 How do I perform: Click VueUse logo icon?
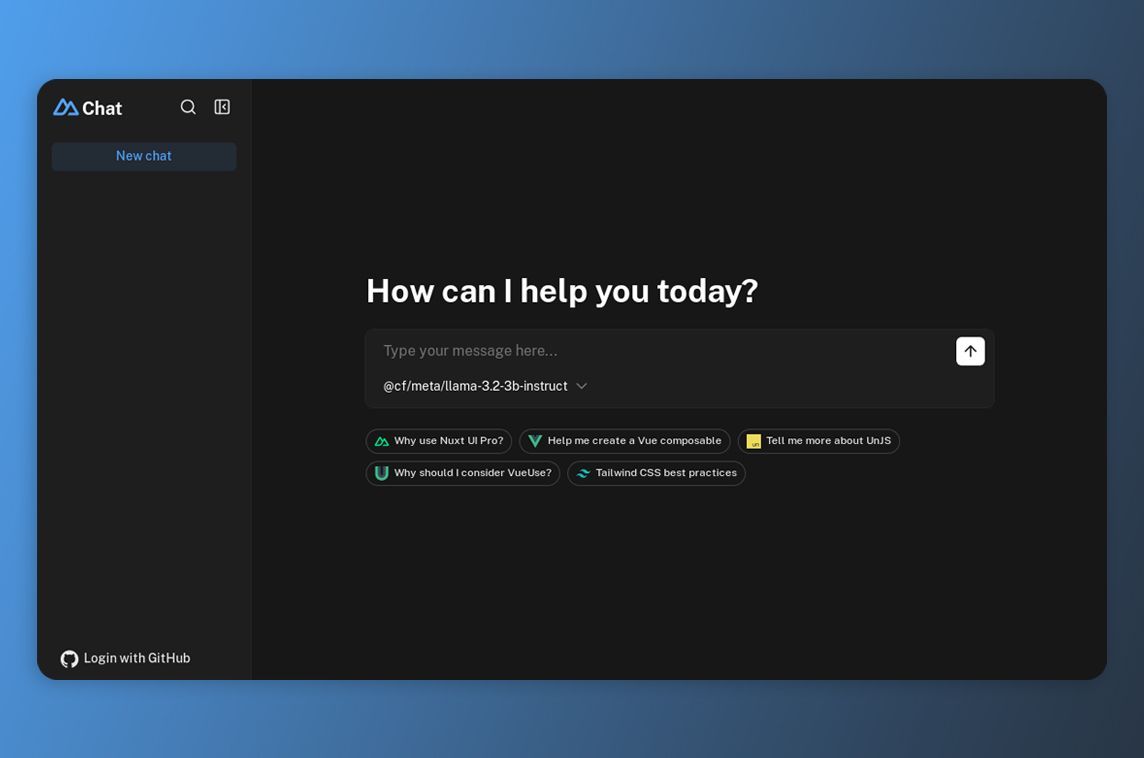(382, 473)
